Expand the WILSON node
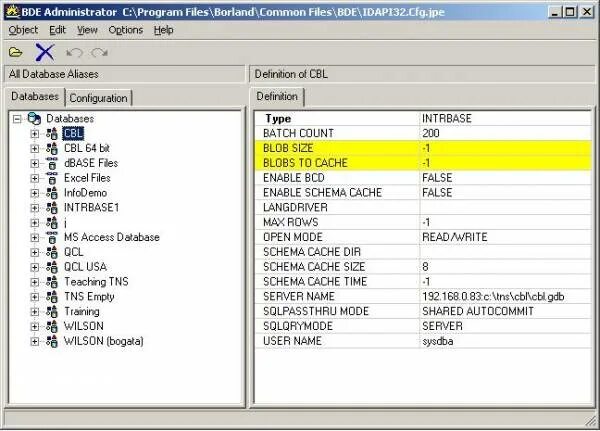 (34, 327)
